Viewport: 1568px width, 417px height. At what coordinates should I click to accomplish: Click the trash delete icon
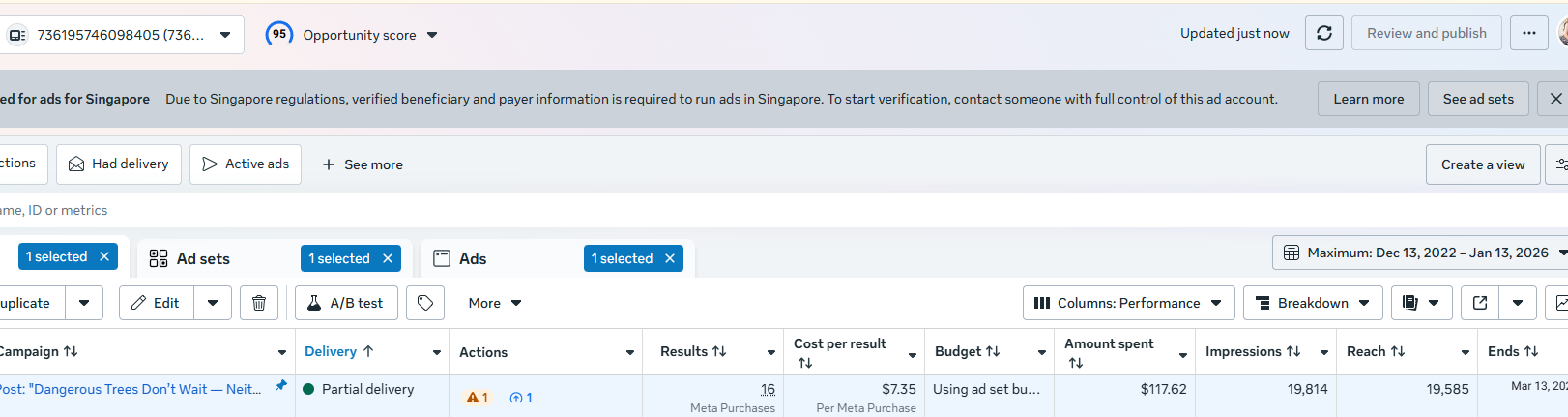pos(259,303)
